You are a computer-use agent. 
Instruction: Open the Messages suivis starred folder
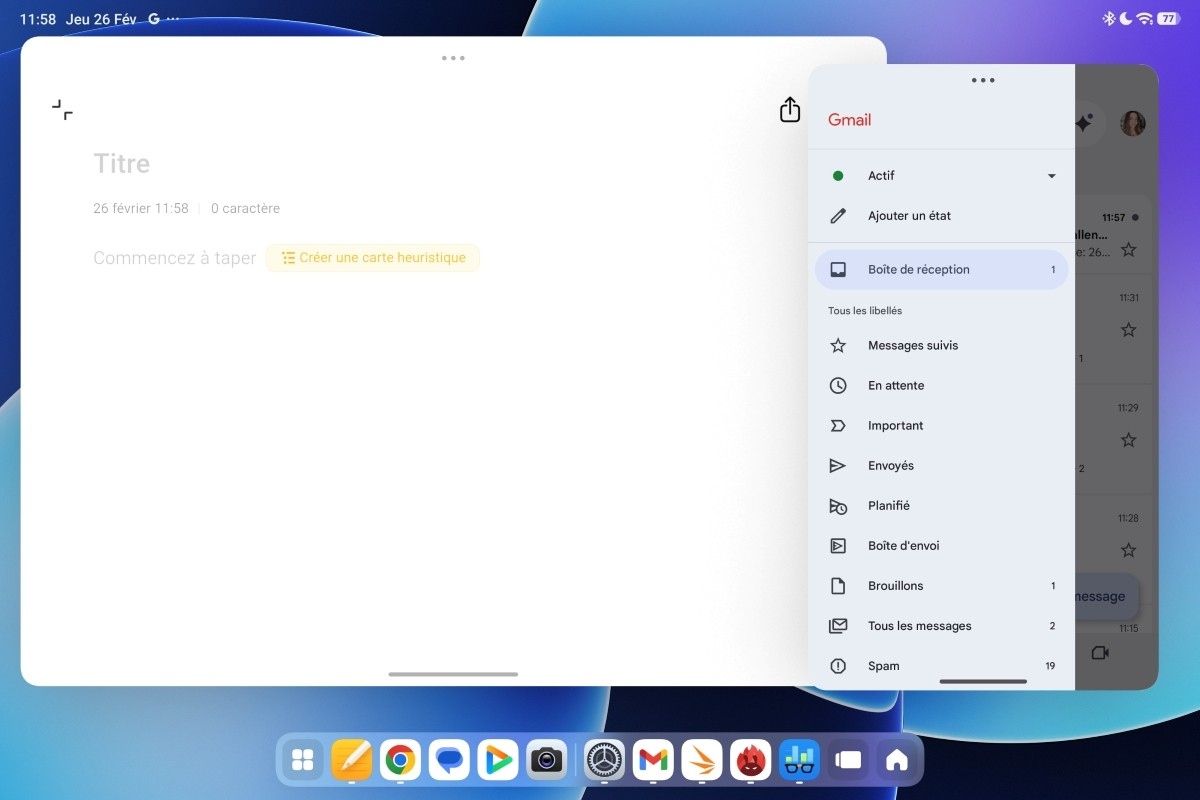(912, 345)
